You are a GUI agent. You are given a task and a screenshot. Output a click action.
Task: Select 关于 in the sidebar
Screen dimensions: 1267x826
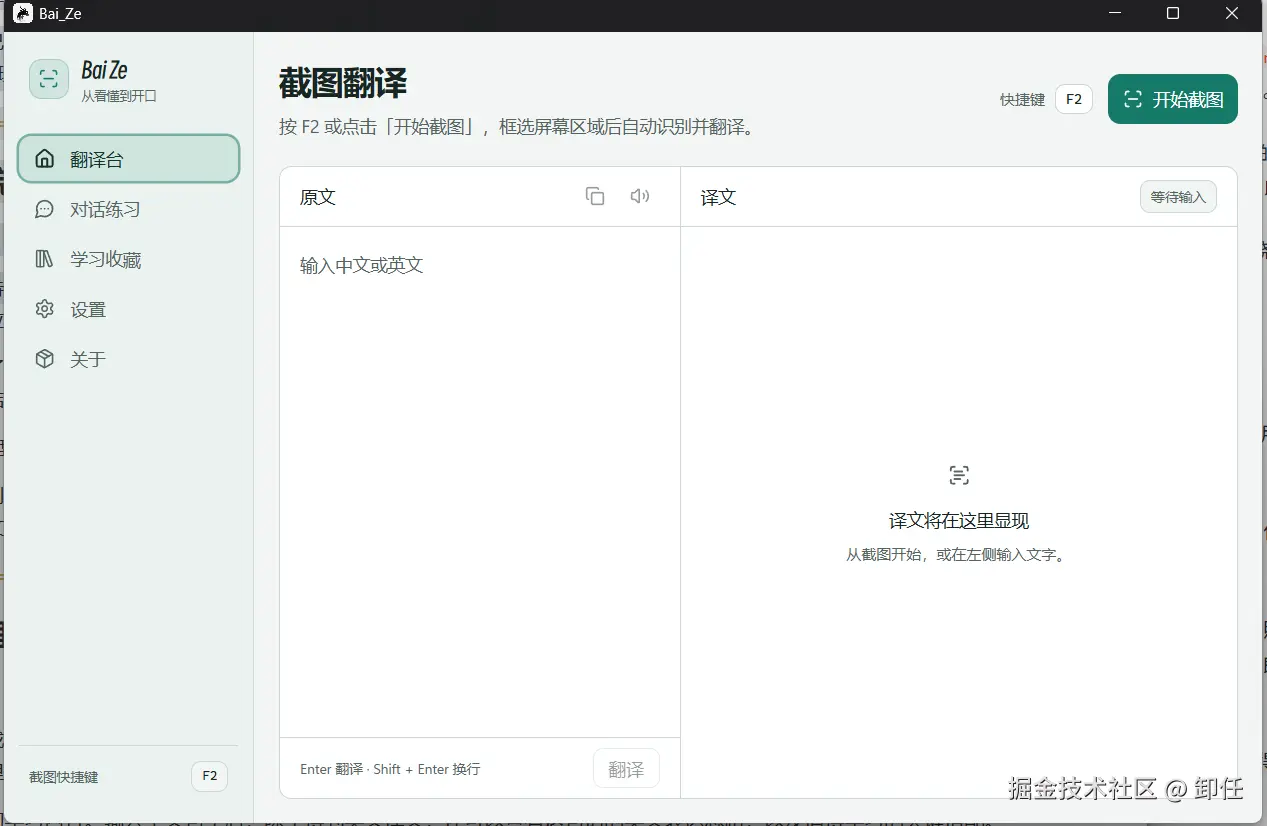coord(129,359)
